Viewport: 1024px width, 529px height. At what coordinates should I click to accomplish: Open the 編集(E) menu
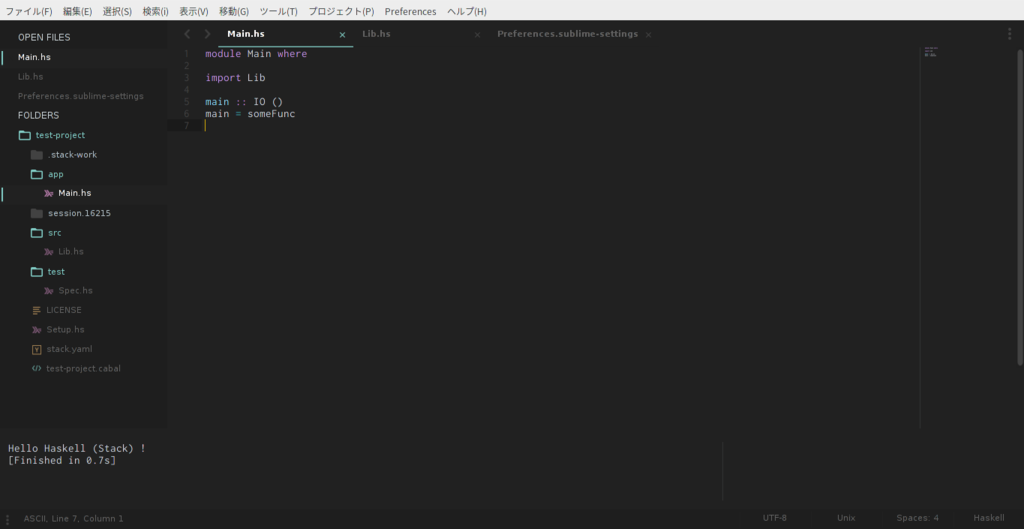pyautogui.click(x=78, y=12)
